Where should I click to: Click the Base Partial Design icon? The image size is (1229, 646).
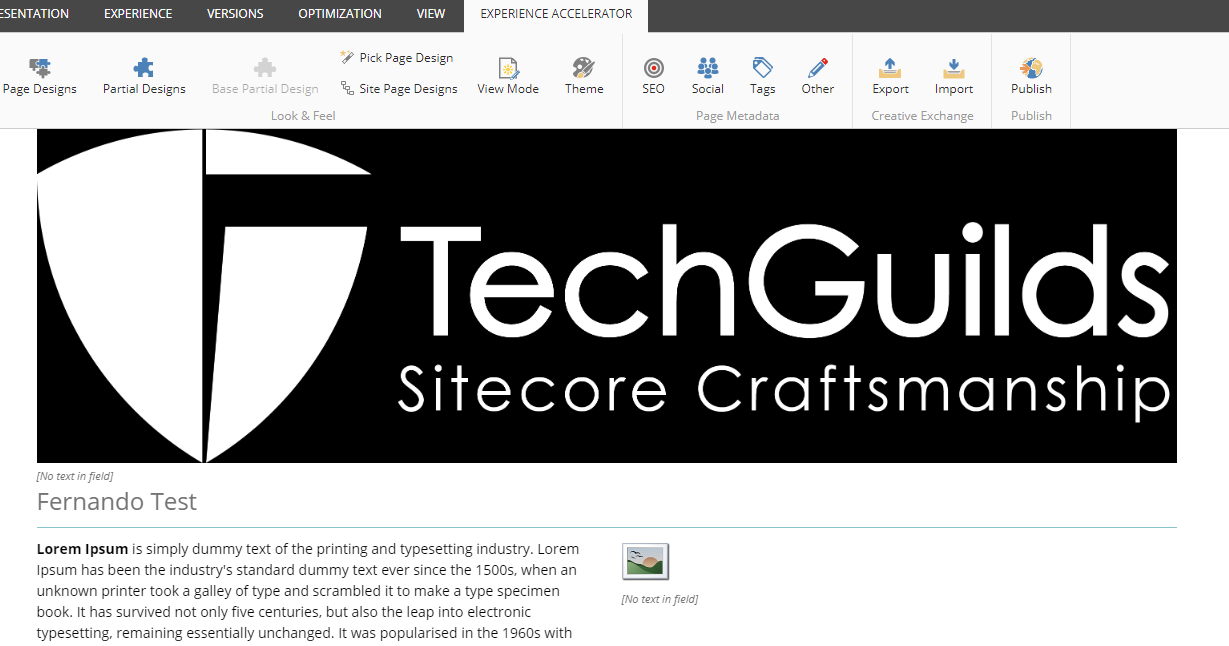(x=265, y=68)
